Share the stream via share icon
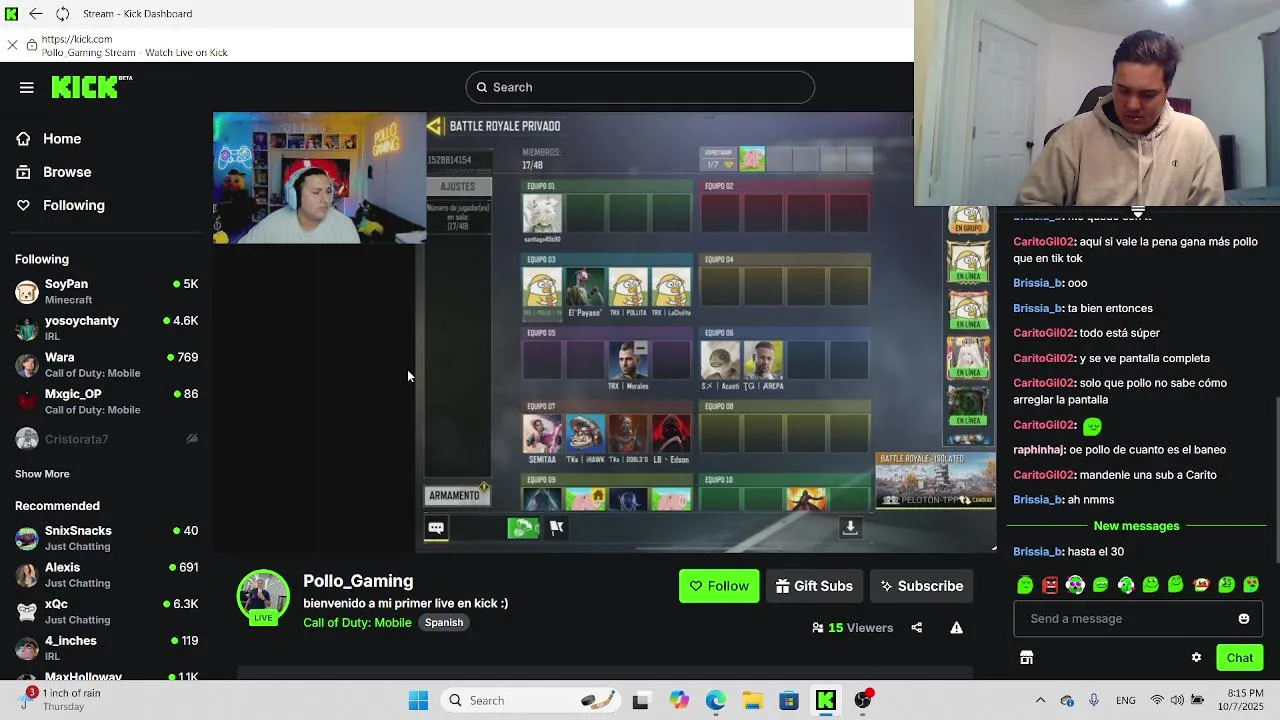Viewport: 1280px width, 720px height. click(917, 628)
